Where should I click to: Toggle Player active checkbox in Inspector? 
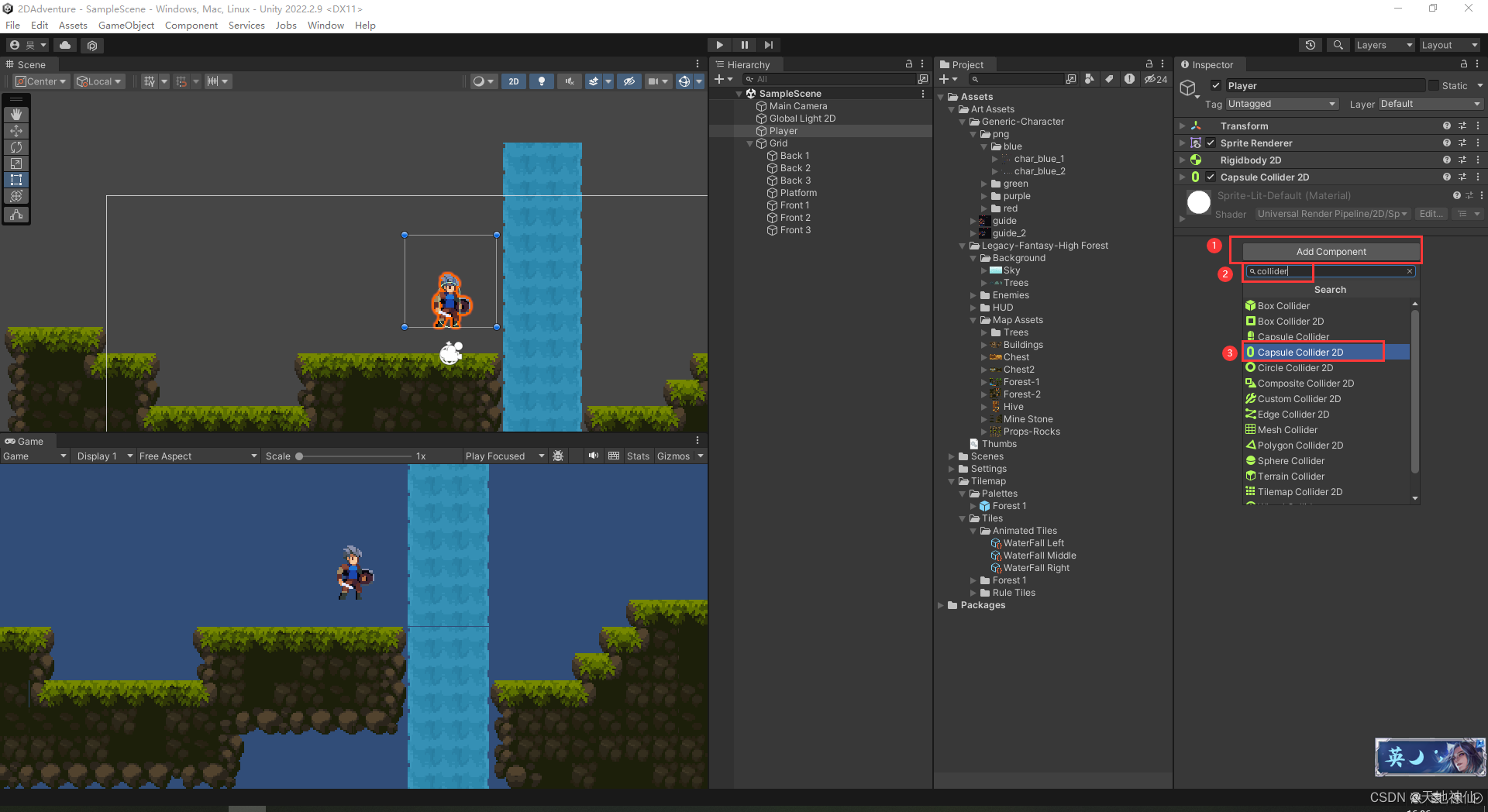[1216, 85]
